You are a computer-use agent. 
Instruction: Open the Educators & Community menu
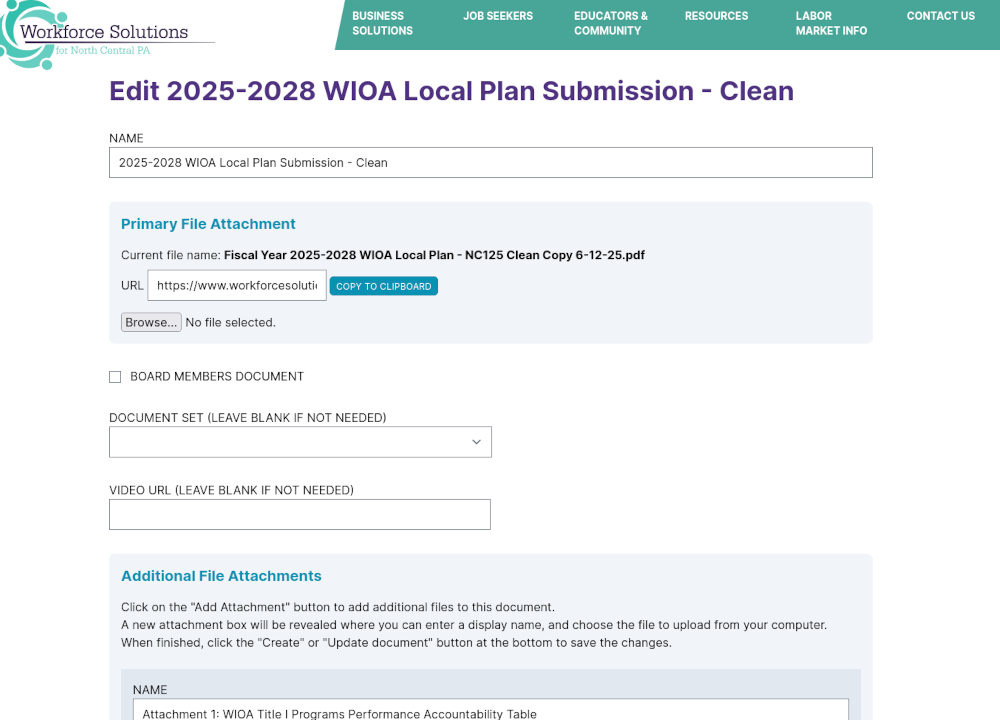pyautogui.click(x=610, y=23)
